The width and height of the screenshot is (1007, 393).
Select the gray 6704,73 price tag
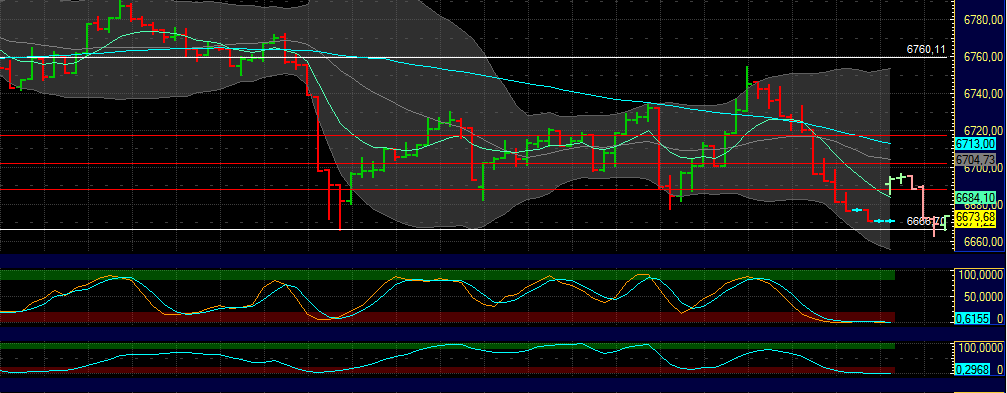tap(976, 159)
